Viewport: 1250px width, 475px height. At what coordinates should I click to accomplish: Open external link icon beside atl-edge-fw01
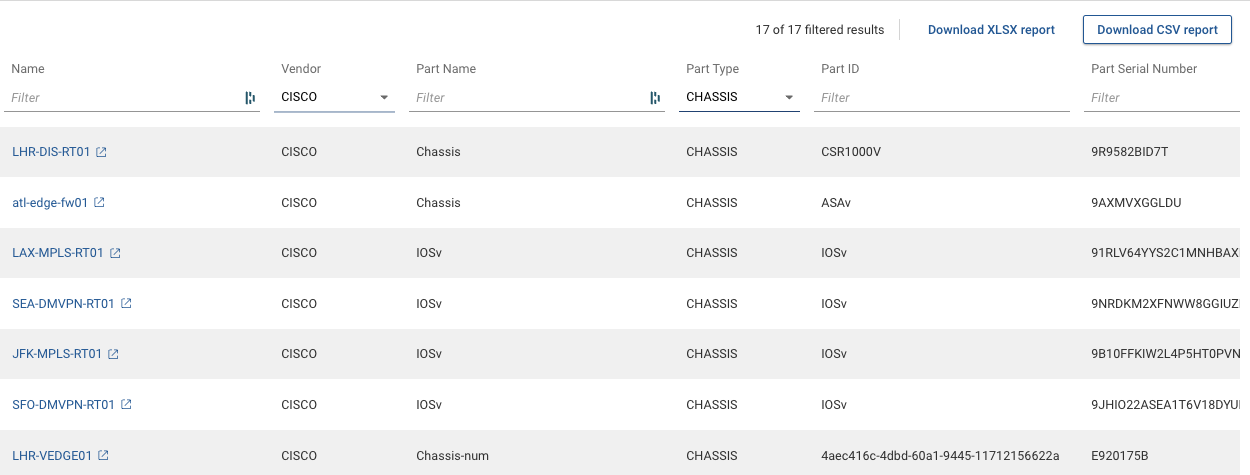[x=99, y=202]
